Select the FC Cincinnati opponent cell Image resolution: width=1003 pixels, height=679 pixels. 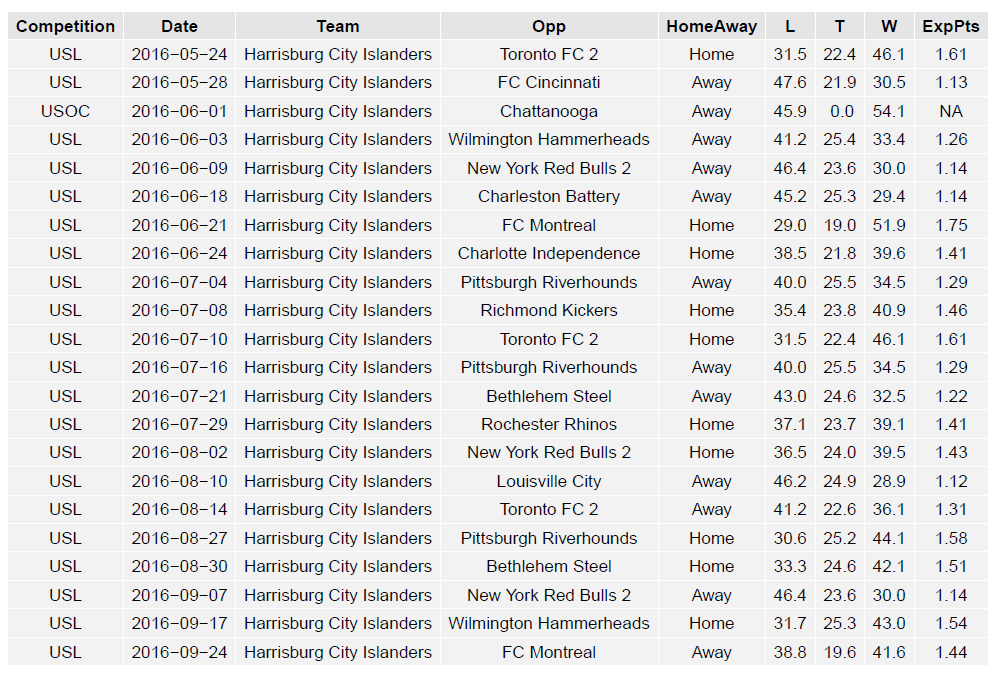(549, 83)
